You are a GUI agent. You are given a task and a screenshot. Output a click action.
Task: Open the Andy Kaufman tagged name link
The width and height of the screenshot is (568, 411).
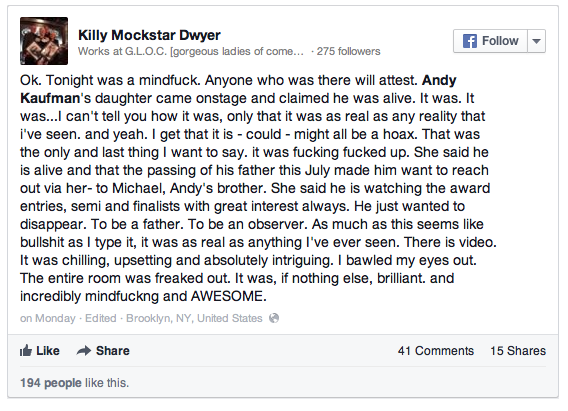pyautogui.click(x=439, y=80)
